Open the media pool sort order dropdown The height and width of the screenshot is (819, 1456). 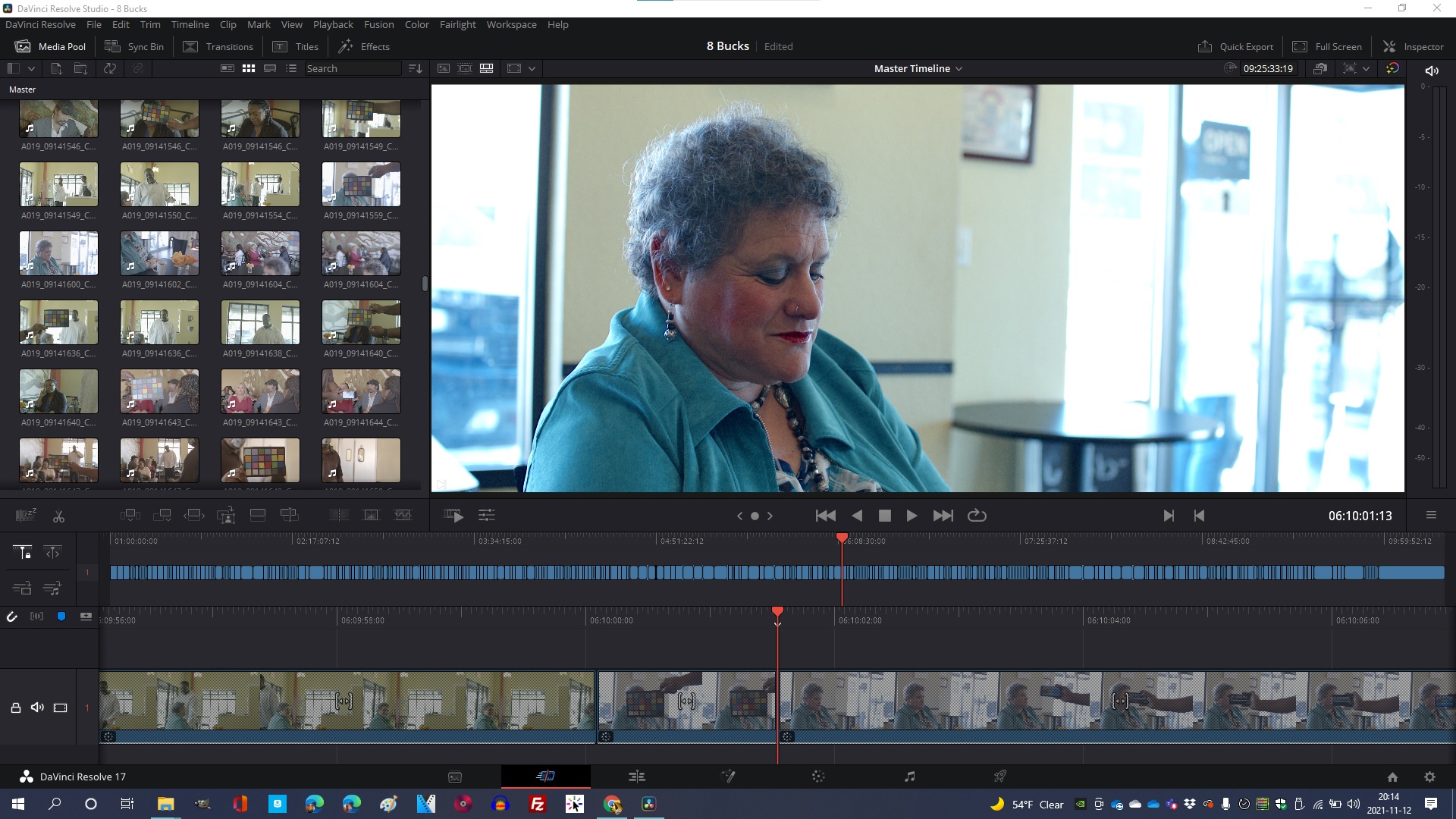[x=415, y=68]
